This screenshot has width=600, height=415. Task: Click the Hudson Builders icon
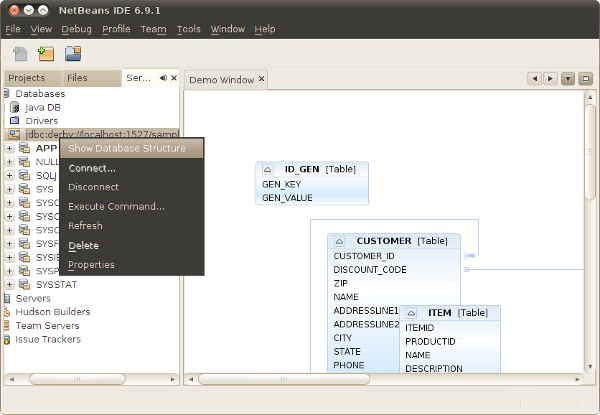tap(7, 312)
